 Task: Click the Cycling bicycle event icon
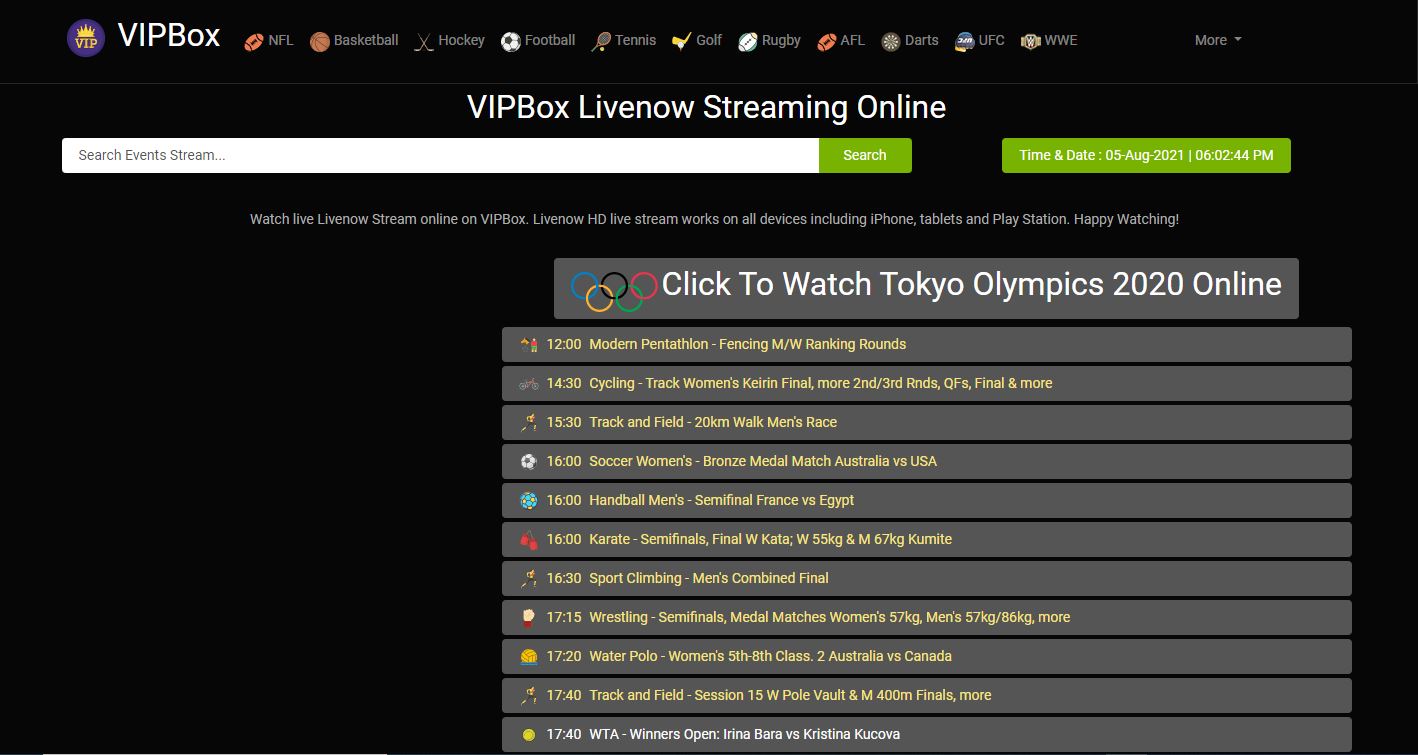pyautogui.click(x=529, y=384)
